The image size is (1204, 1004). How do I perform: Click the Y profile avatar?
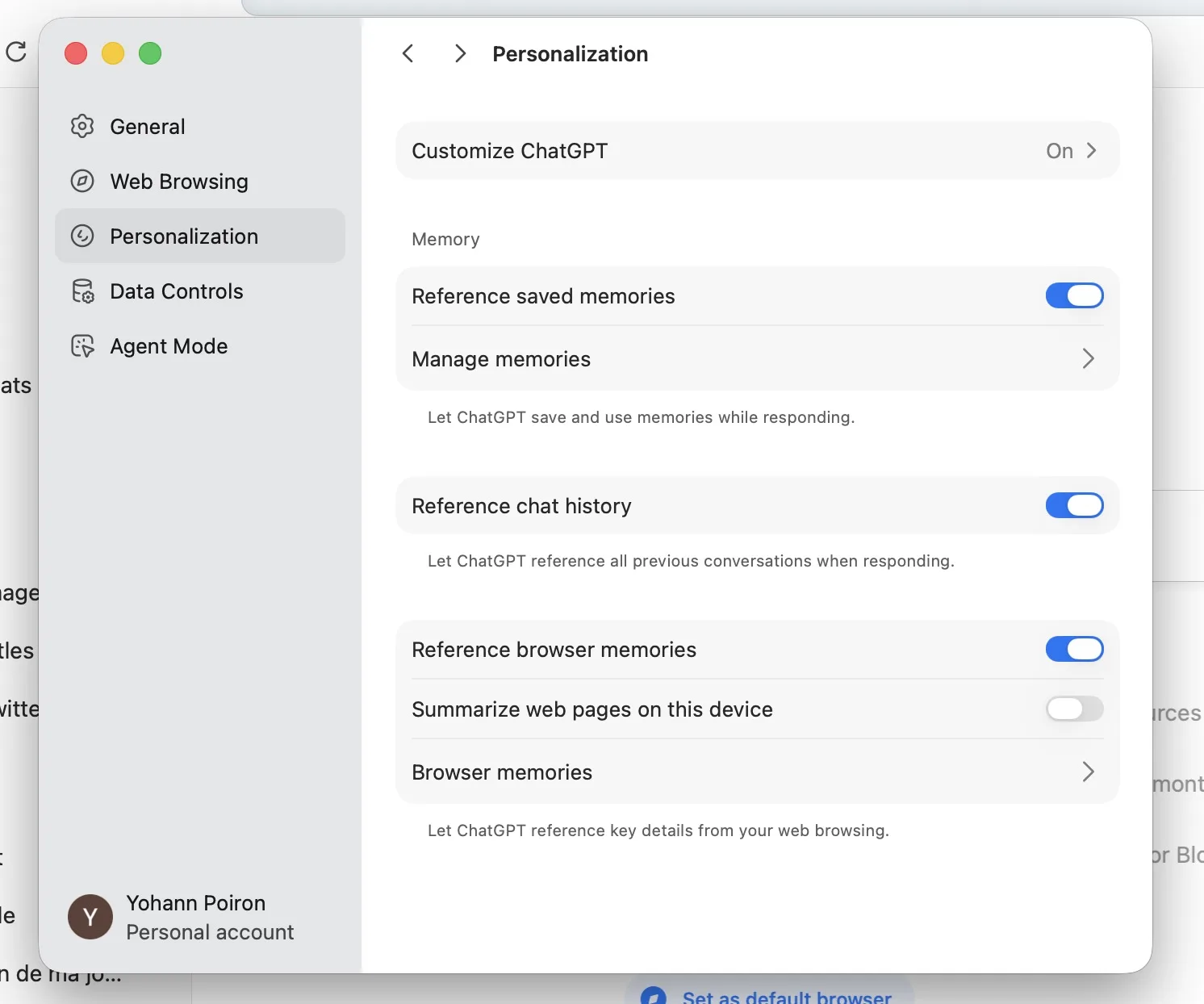(x=90, y=918)
